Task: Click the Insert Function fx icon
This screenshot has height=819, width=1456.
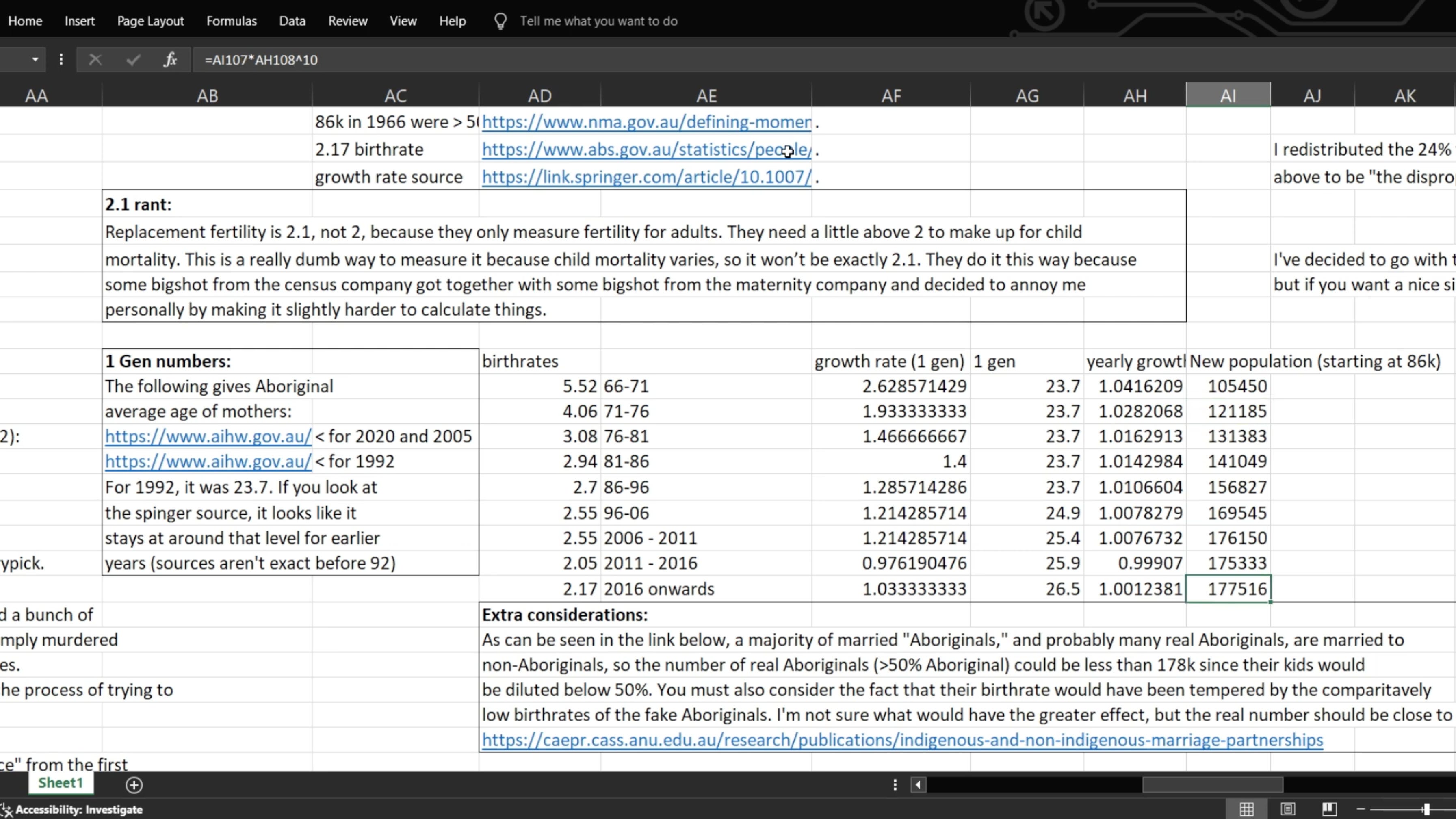Action: coord(170,59)
